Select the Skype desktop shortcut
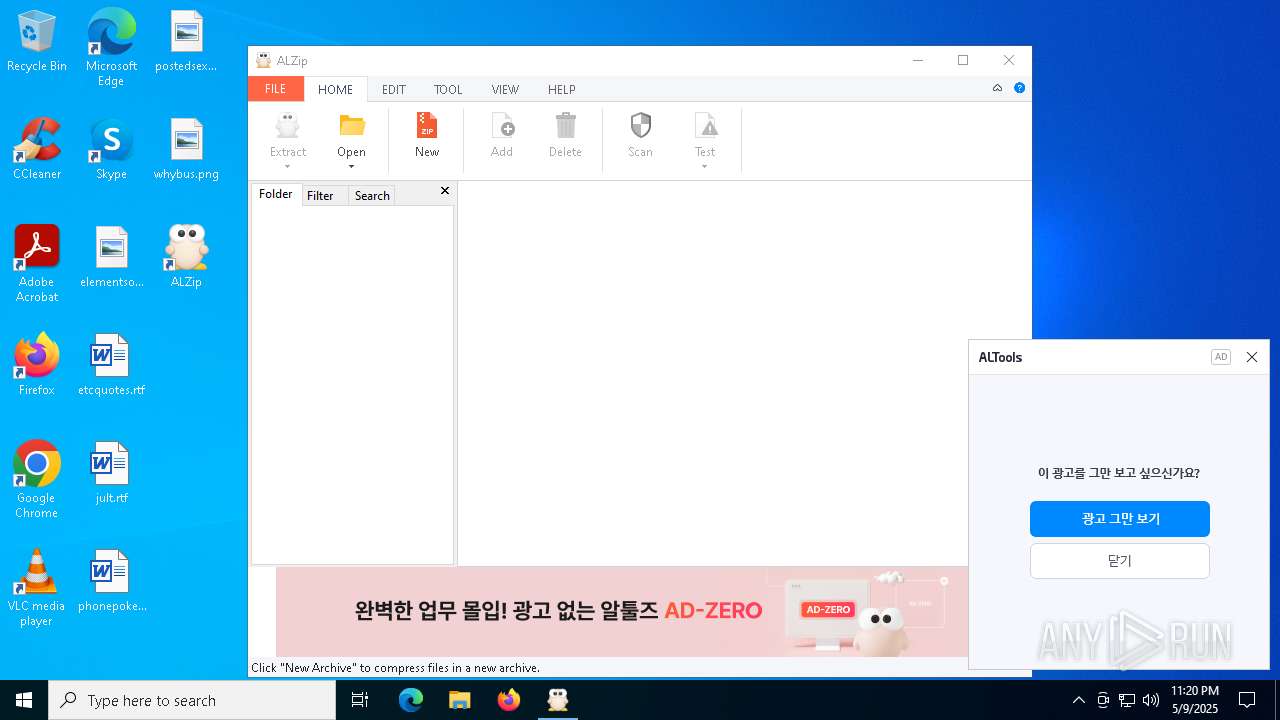 111,150
